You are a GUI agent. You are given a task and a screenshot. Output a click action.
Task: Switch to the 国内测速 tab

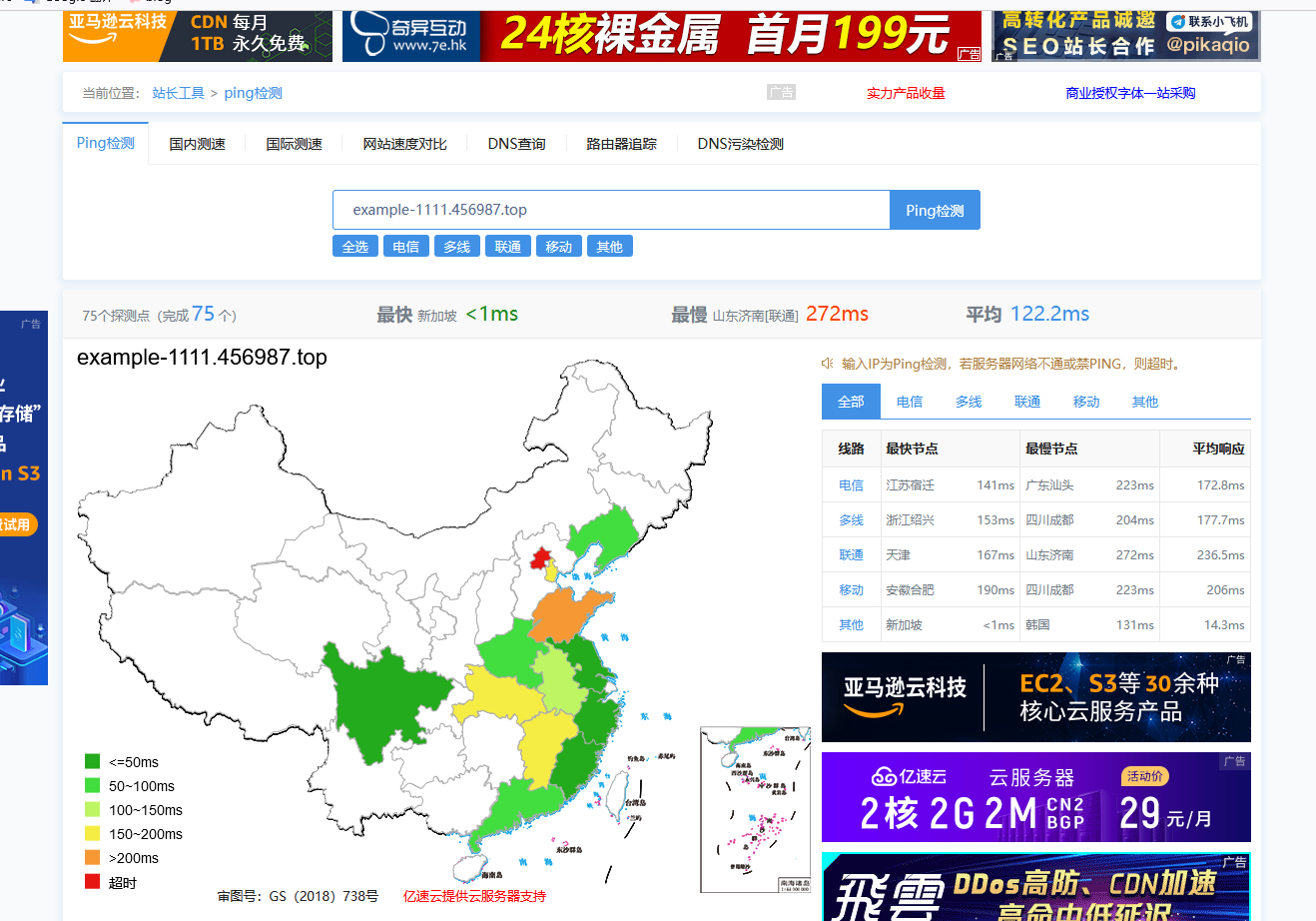pyautogui.click(x=197, y=144)
